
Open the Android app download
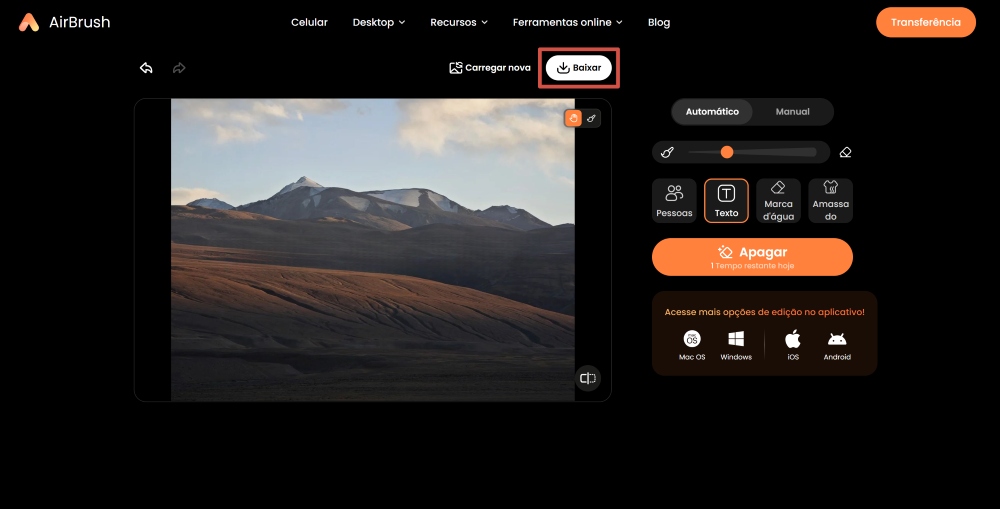coord(837,345)
